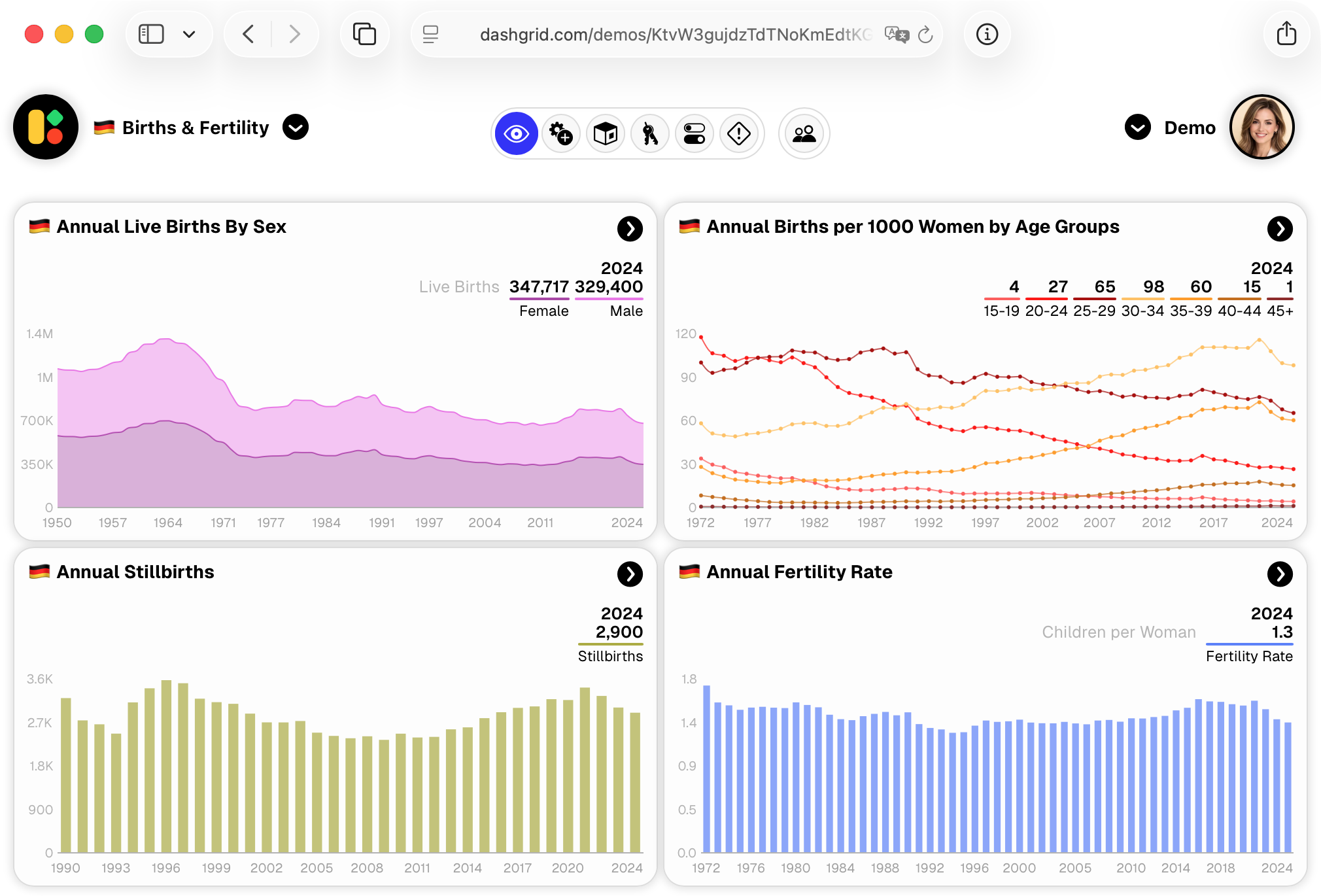The height and width of the screenshot is (896, 1321).
Task: Click the translate icon in the address bar
Action: pos(896,35)
